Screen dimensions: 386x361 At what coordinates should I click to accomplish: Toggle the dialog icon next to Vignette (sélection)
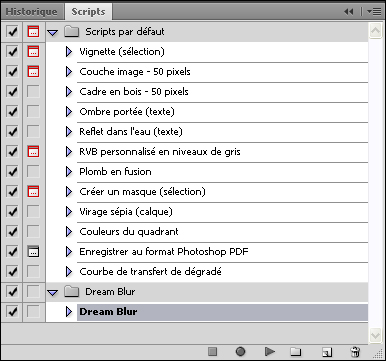(x=33, y=52)
